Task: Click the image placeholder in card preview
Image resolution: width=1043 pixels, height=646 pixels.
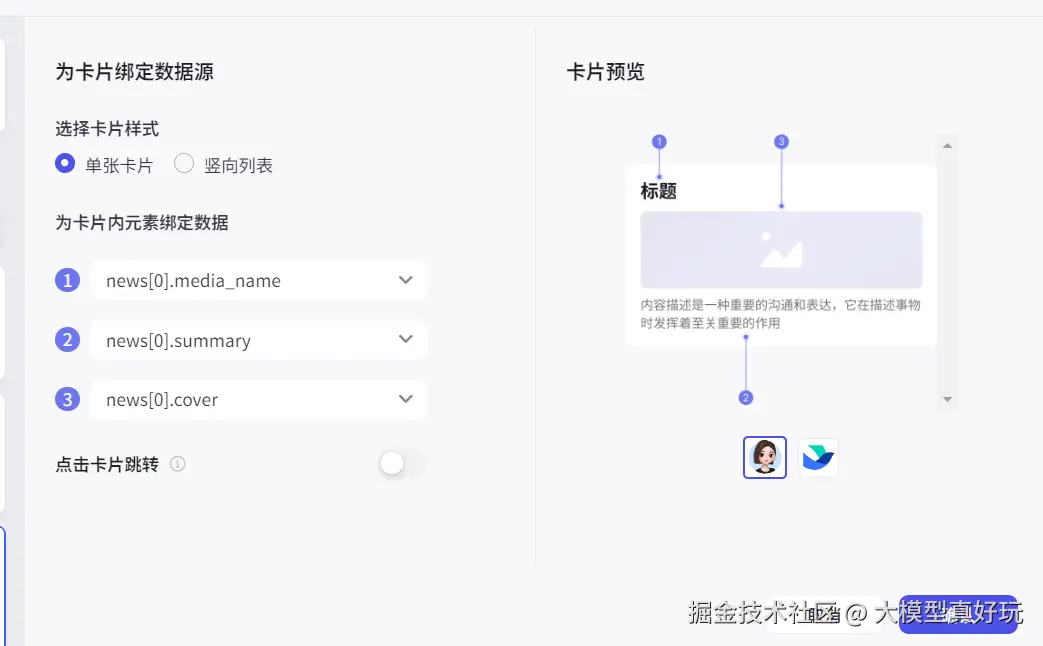Action: point(782,250)
